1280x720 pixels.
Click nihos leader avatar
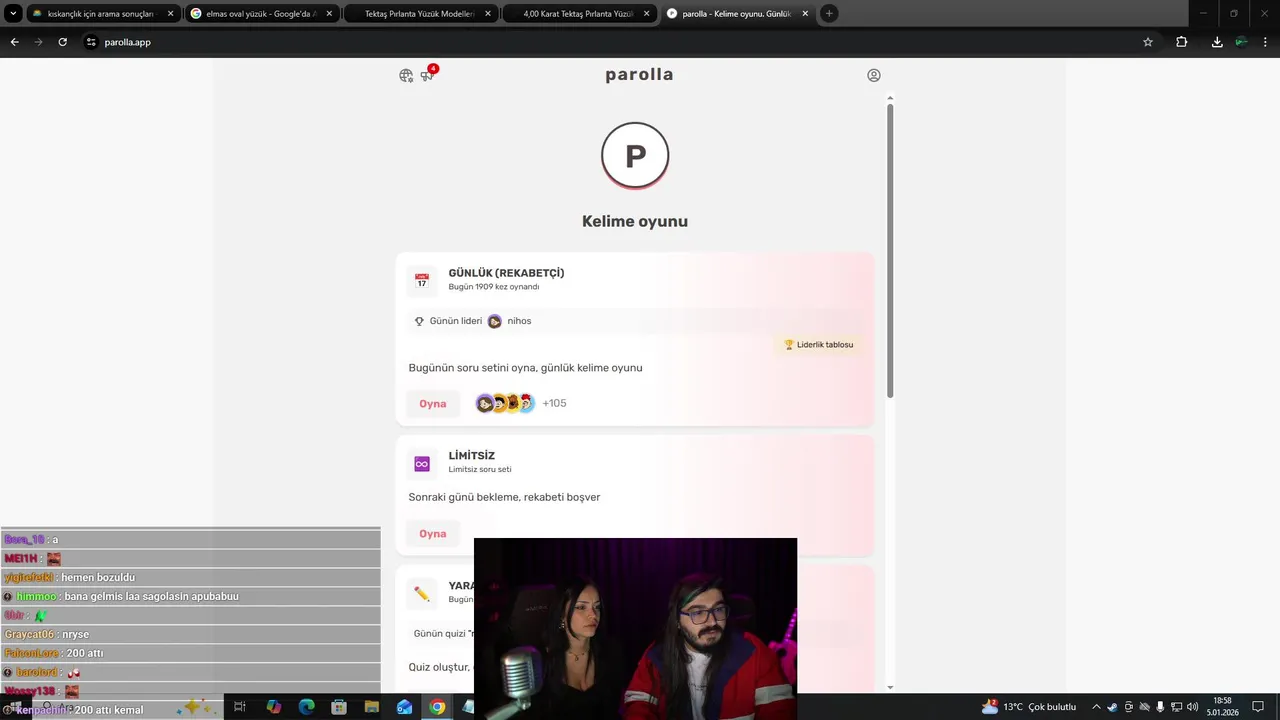[x=494, y=321]
